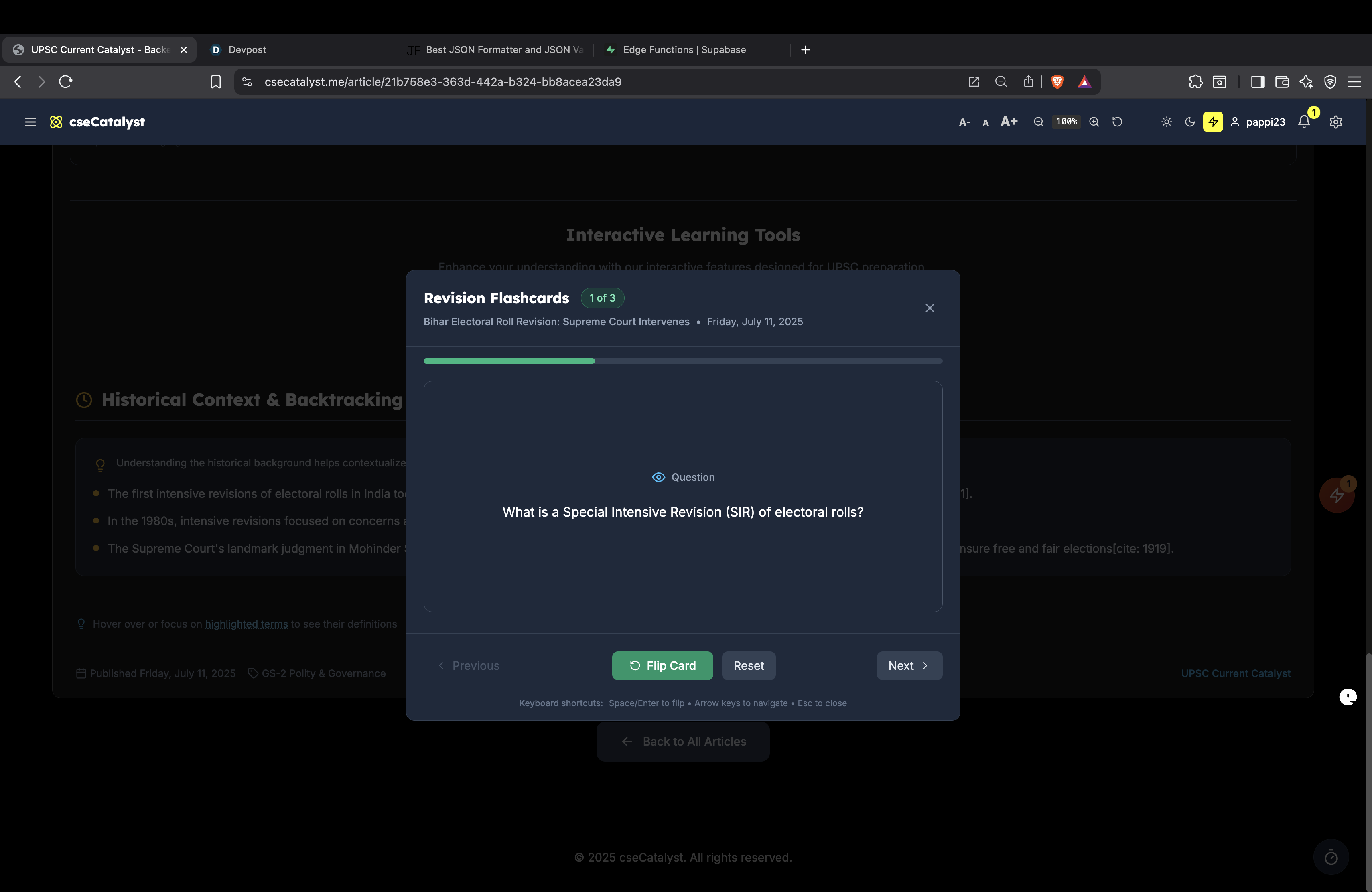Open Brave browser main menu
The height and width of the screenshot is (892, 1372).
click(x=1354, y=82)
